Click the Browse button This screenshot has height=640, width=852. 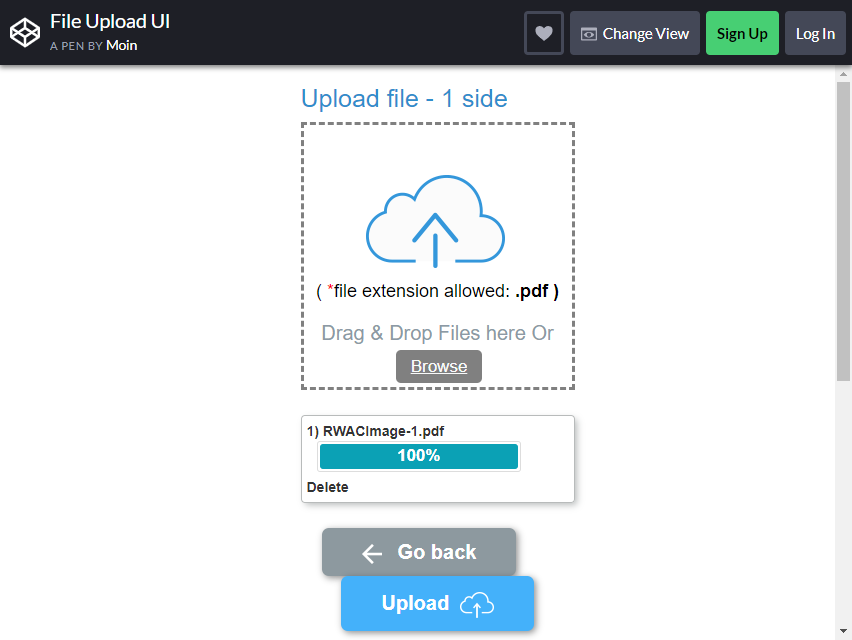click(439, 366)
